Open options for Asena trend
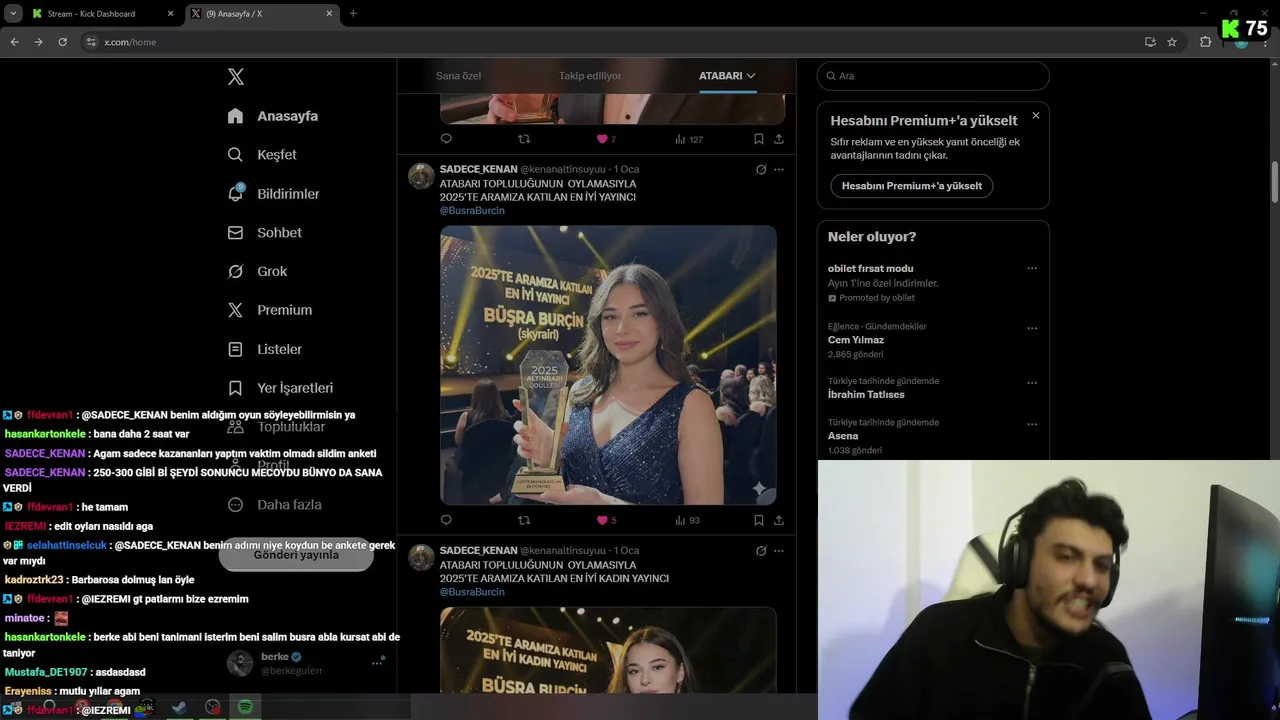 (1032, 424)
